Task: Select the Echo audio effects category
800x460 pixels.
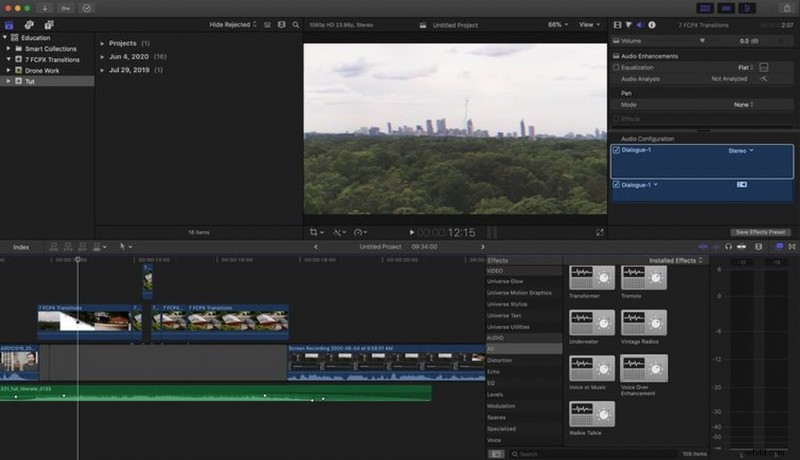Action: [493, 372]
